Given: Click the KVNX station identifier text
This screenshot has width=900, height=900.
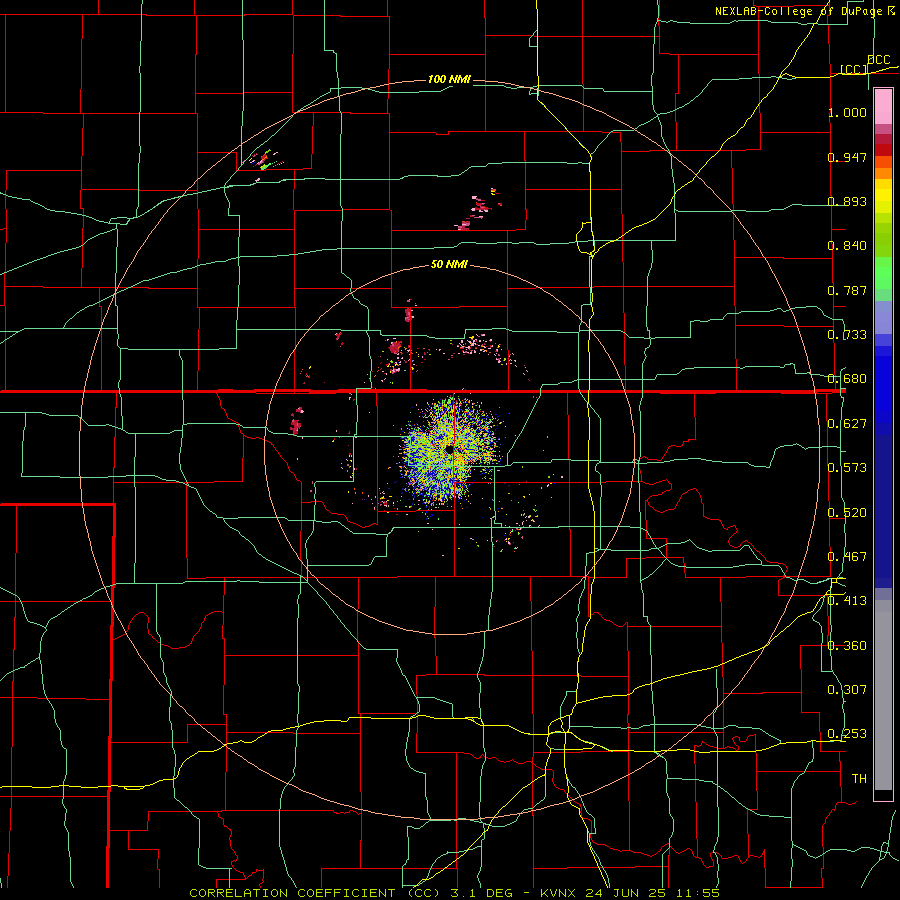Looking at the screenshot, I should pyautogui.click(x=560, y=893).
